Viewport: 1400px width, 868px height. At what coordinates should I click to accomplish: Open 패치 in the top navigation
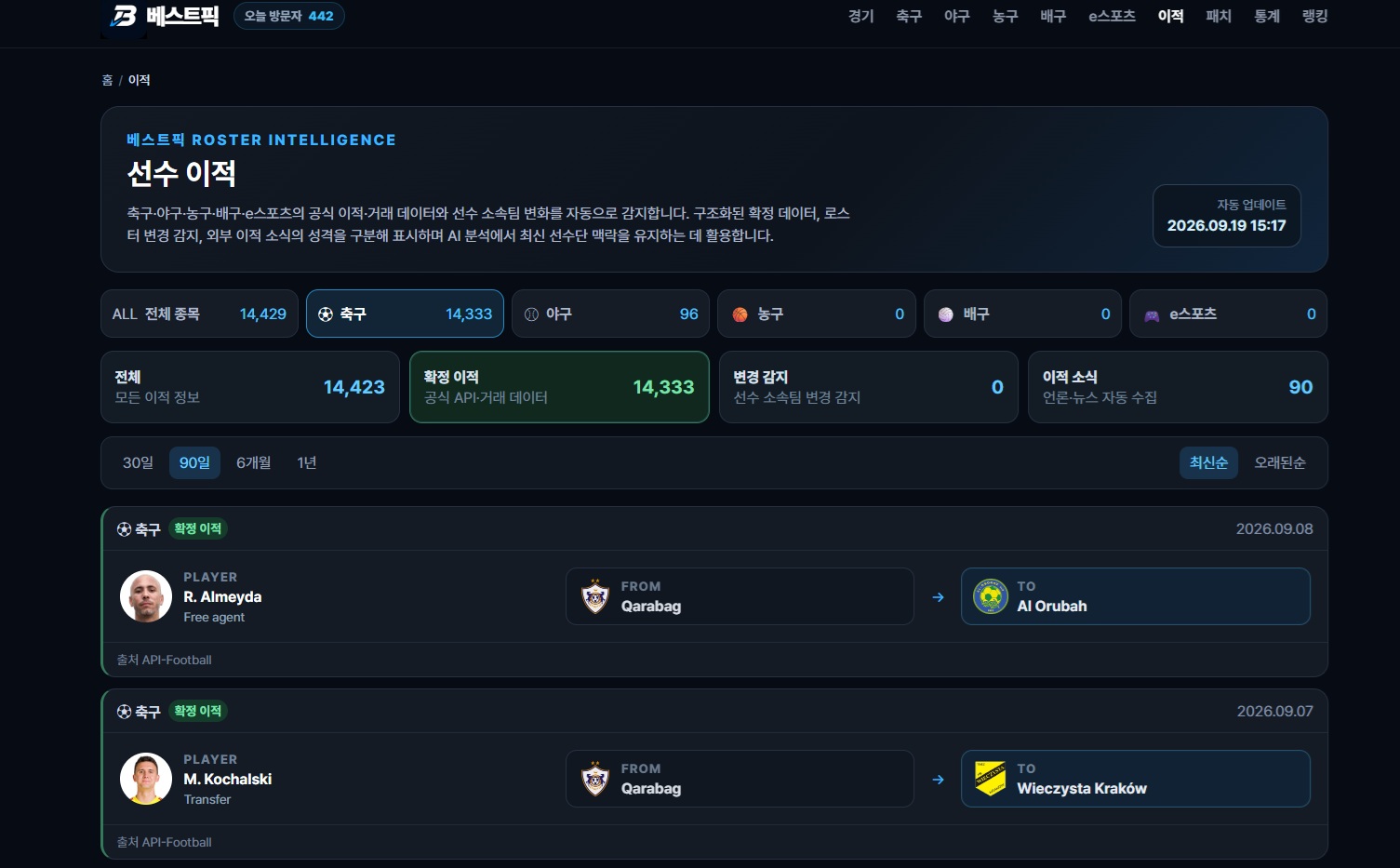(1219, 16)
